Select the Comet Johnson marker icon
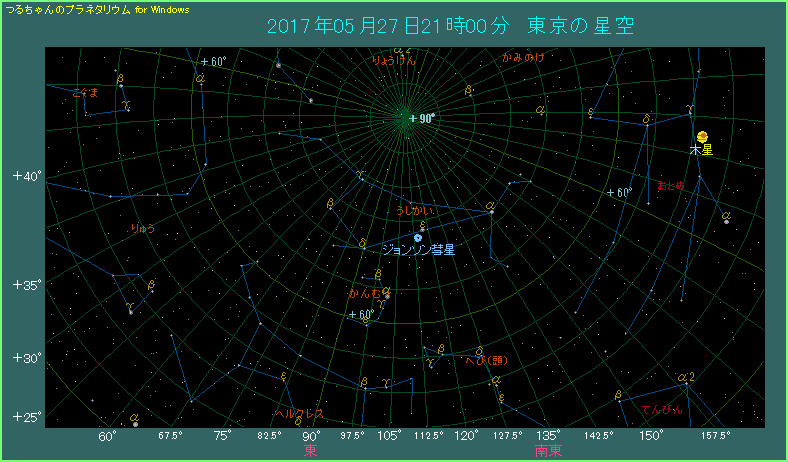 pos(417,237)
